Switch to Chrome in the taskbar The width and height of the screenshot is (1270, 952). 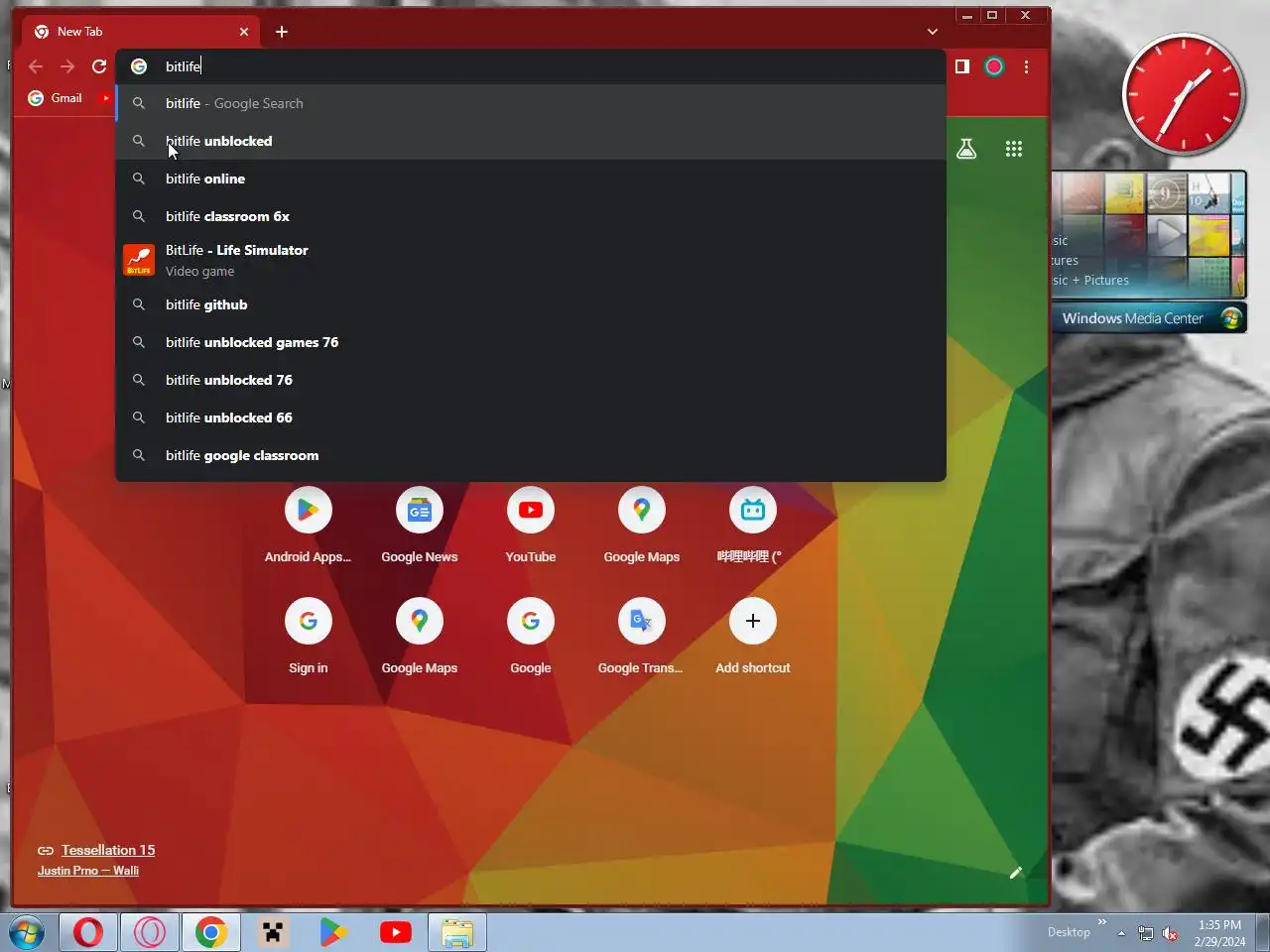[x=211, y=933]
